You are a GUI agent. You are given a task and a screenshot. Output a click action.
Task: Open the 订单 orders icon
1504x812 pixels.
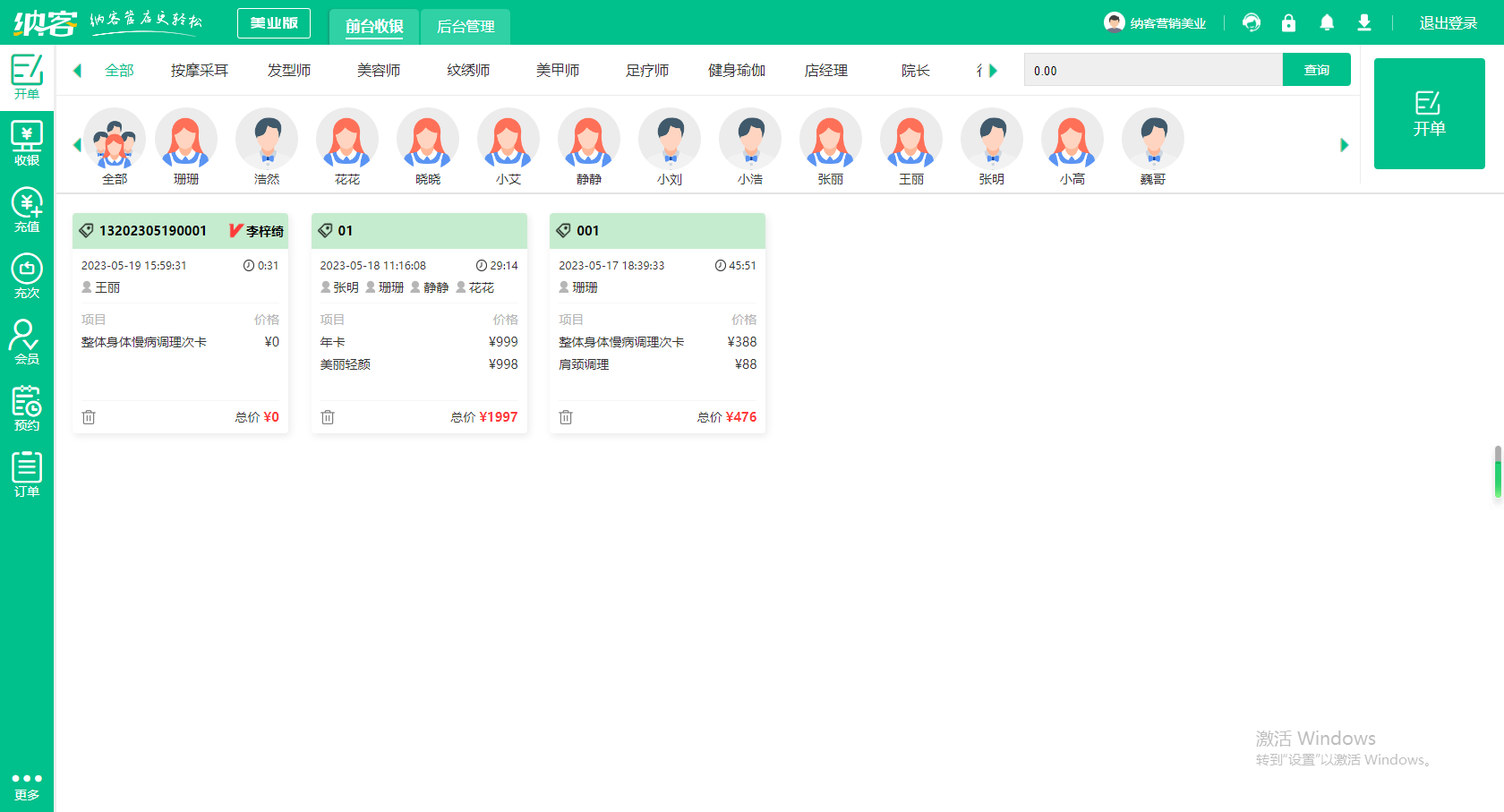pyautogui.click(x=27, y=474)
